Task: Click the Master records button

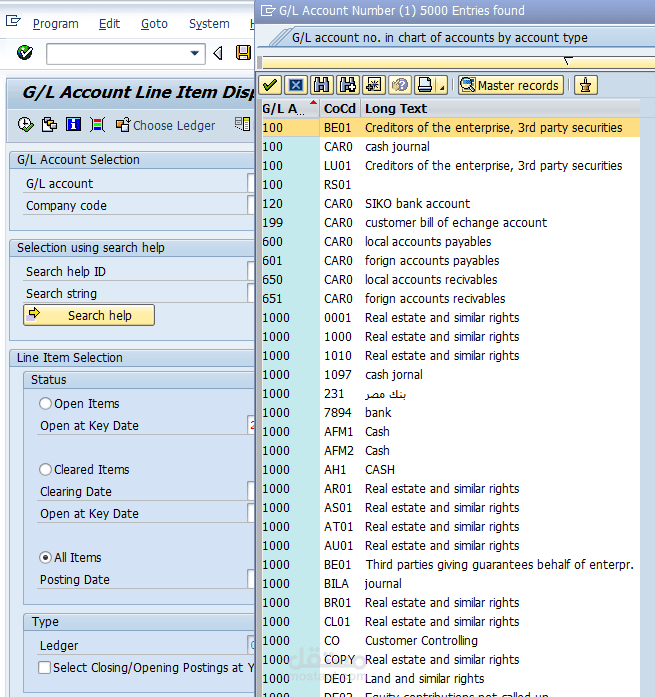Action: coord(511,85)
